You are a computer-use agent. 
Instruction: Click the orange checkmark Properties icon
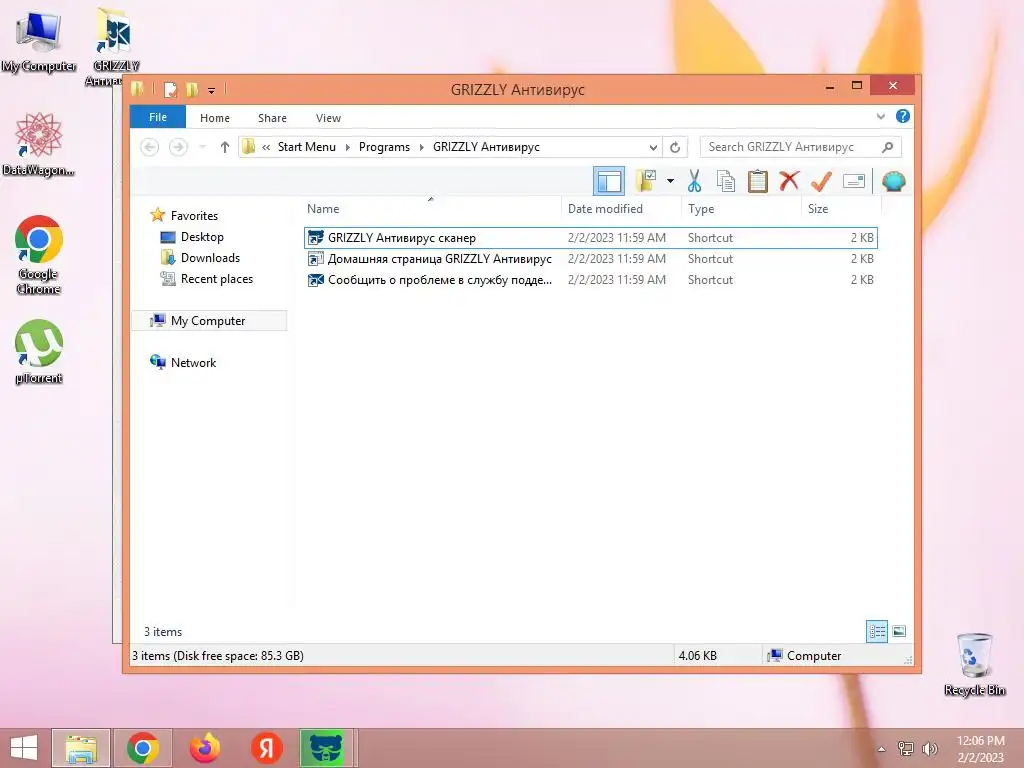tap(821, 181)
